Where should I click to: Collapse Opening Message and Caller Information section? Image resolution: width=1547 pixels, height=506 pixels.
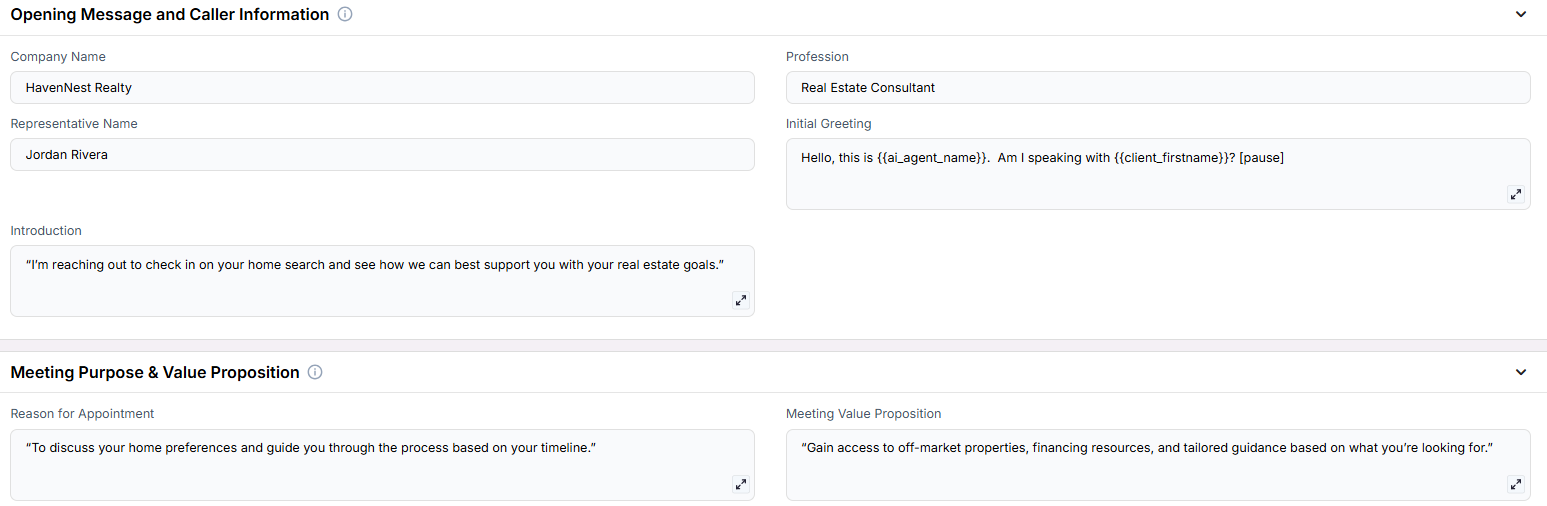pyautogui.click(x=1521, y=15)
